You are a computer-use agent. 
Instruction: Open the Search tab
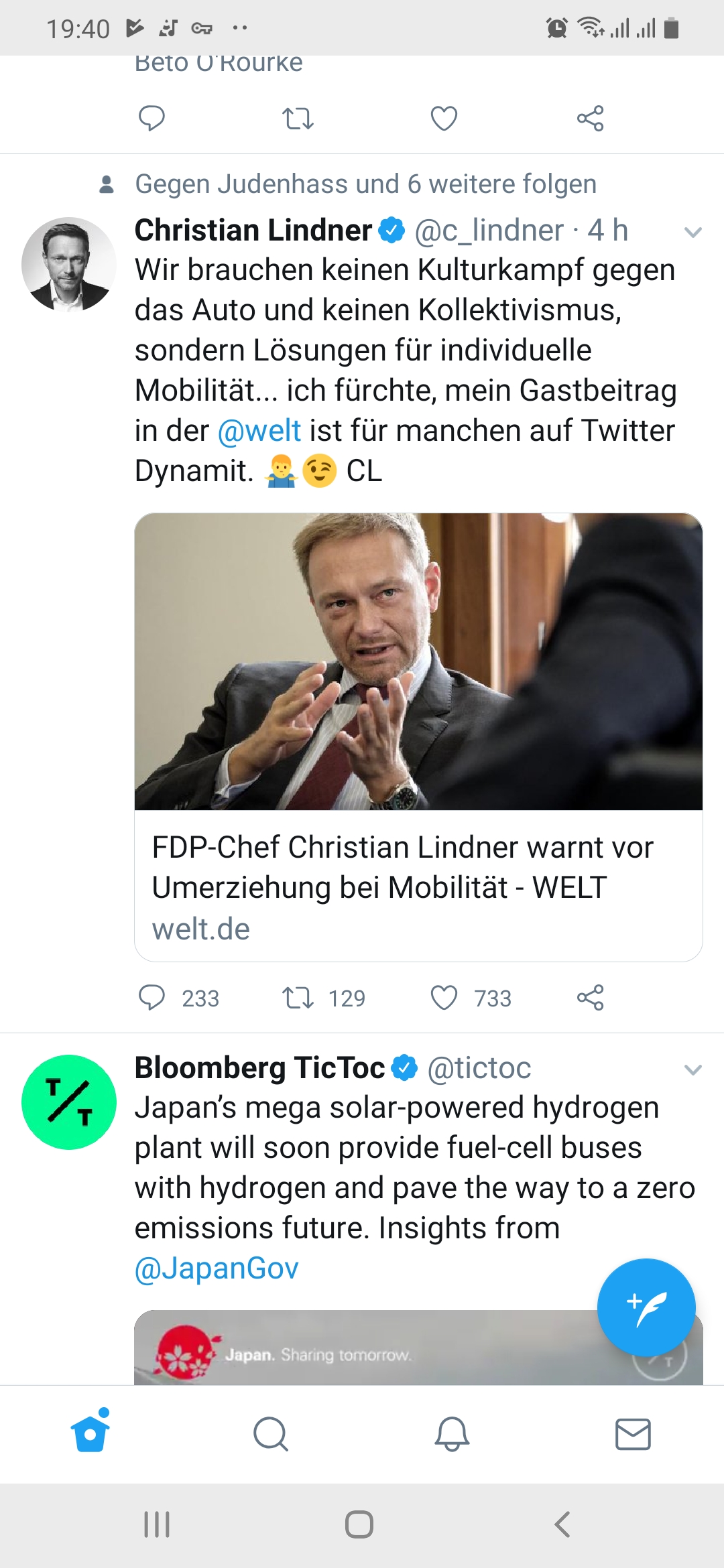271,1433
